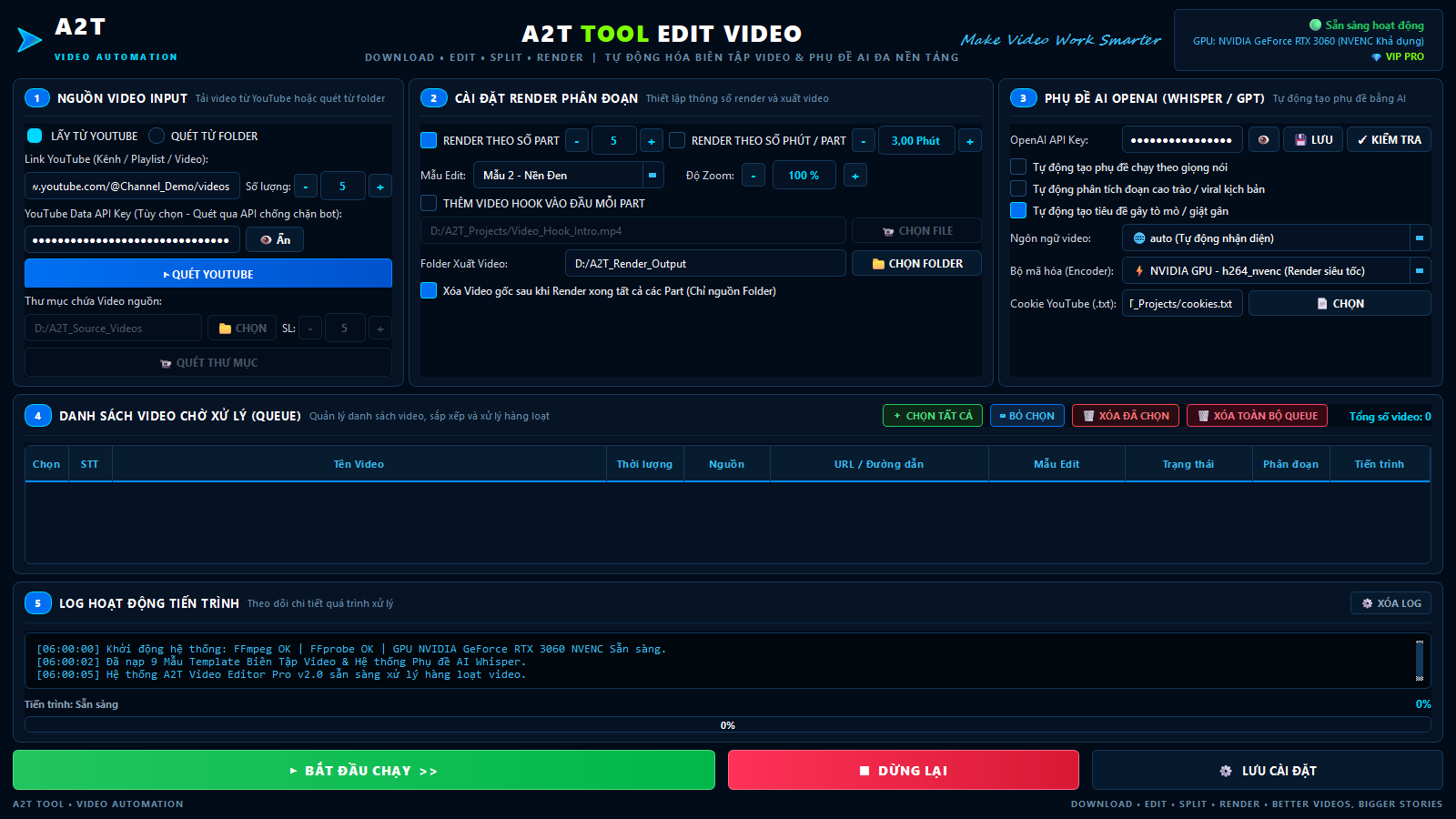Toggle Tự động tạo tiêu đề gây tò mò
1456x819 pixels.
1018,210
